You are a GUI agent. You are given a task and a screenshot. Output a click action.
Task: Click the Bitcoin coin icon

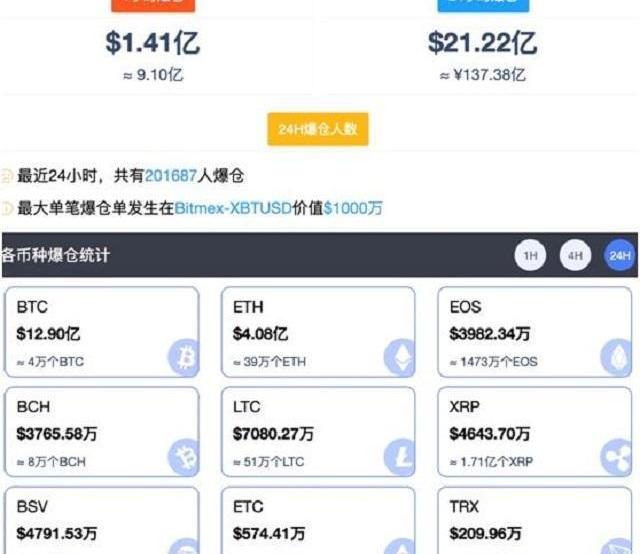click(x=184, y=357)
